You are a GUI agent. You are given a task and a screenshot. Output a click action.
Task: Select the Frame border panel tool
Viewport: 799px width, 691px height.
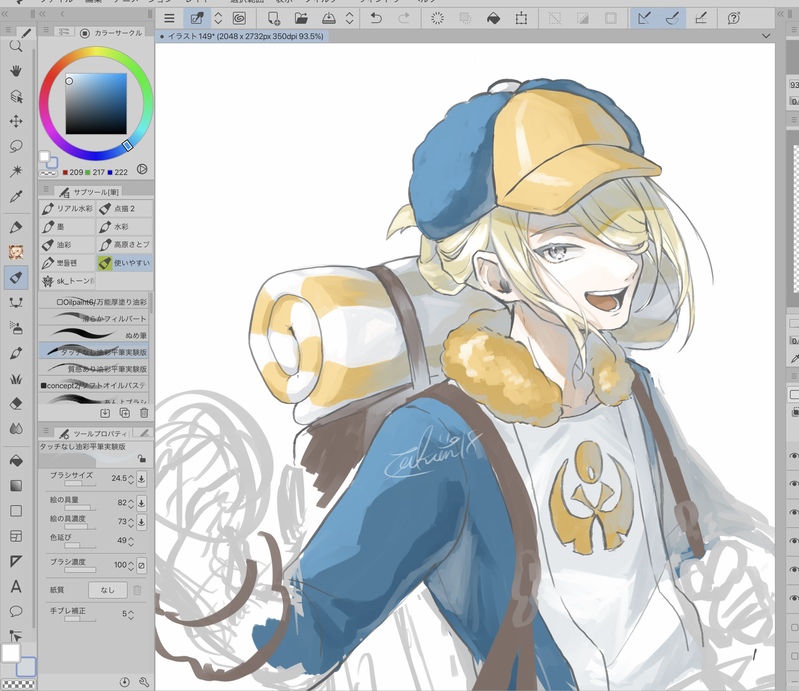tap(16, 536)
